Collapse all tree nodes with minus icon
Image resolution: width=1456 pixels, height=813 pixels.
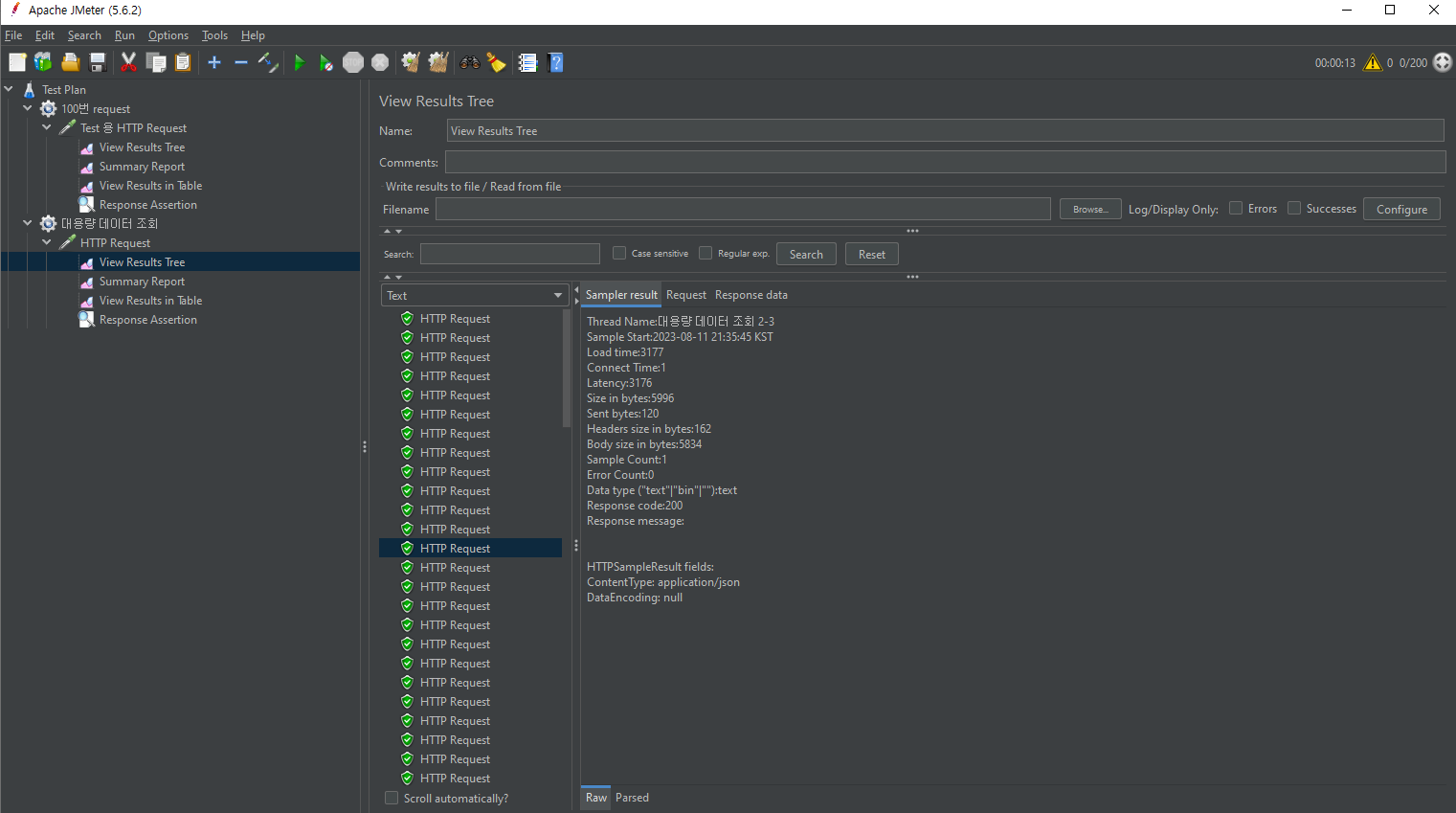pyautogui.click(x=241, y=62)
